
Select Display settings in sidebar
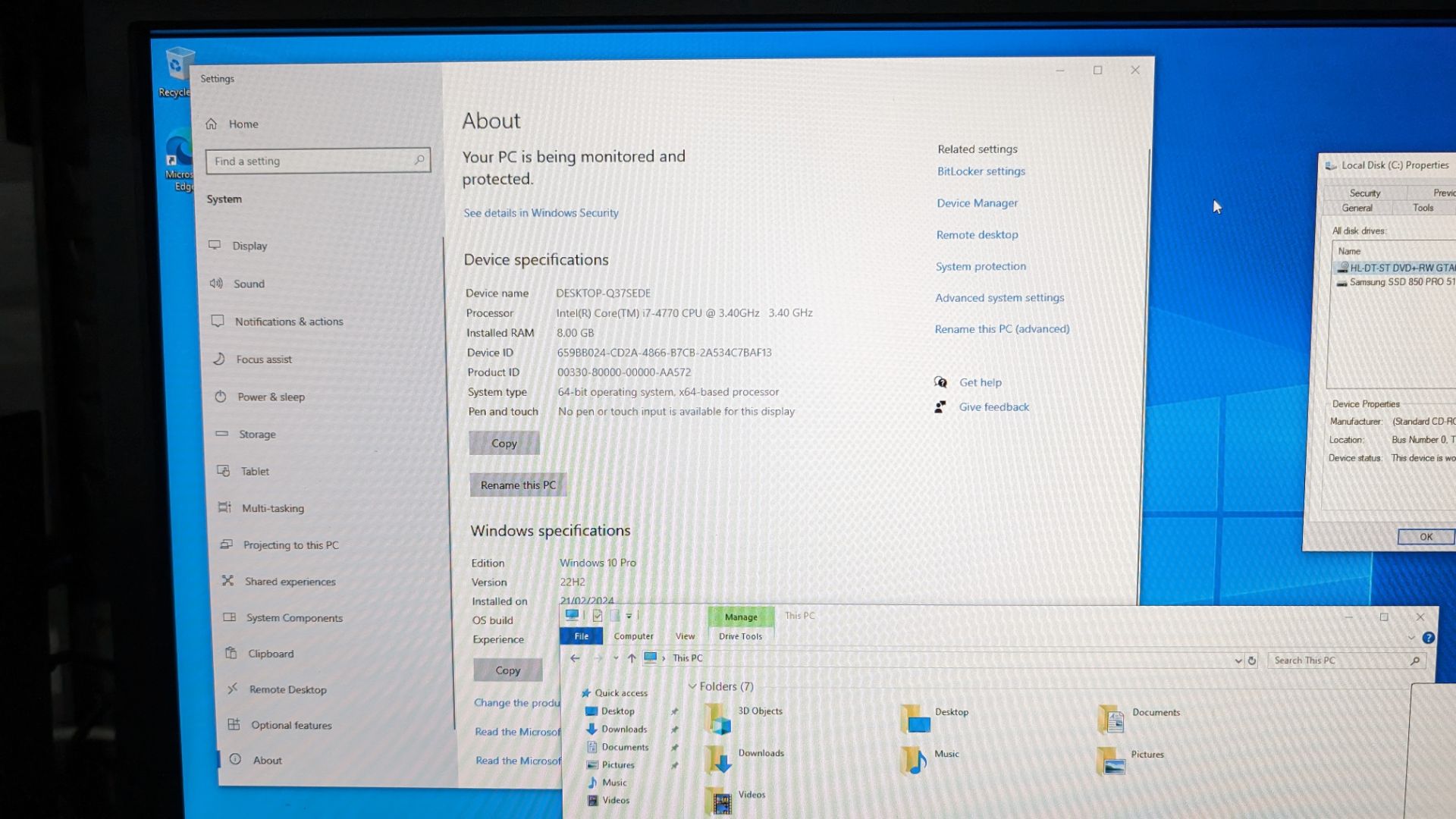point(249,245)
